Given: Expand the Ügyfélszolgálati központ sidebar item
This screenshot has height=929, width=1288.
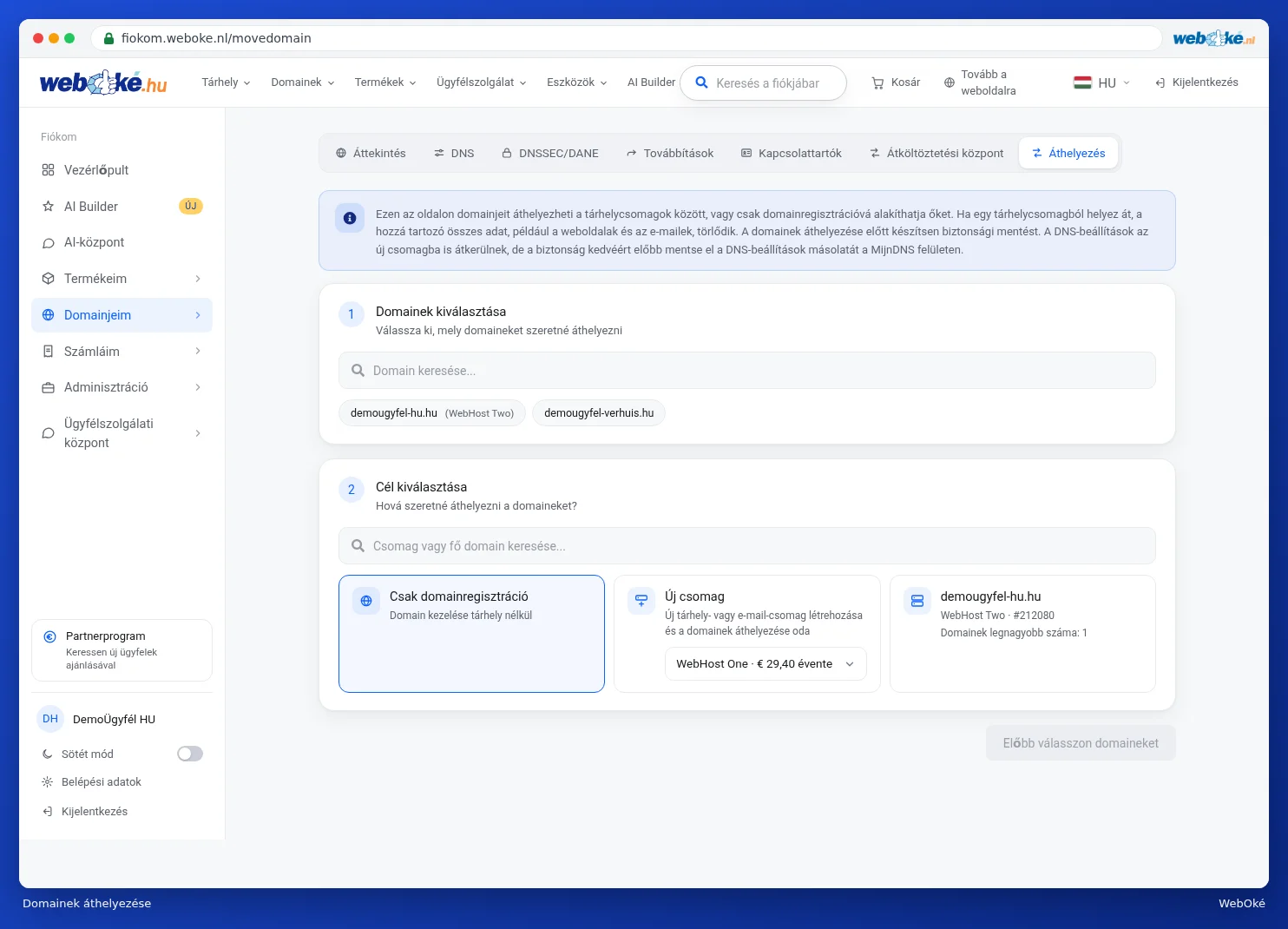Looking at the screenshot, I should [x=122, y=433].
